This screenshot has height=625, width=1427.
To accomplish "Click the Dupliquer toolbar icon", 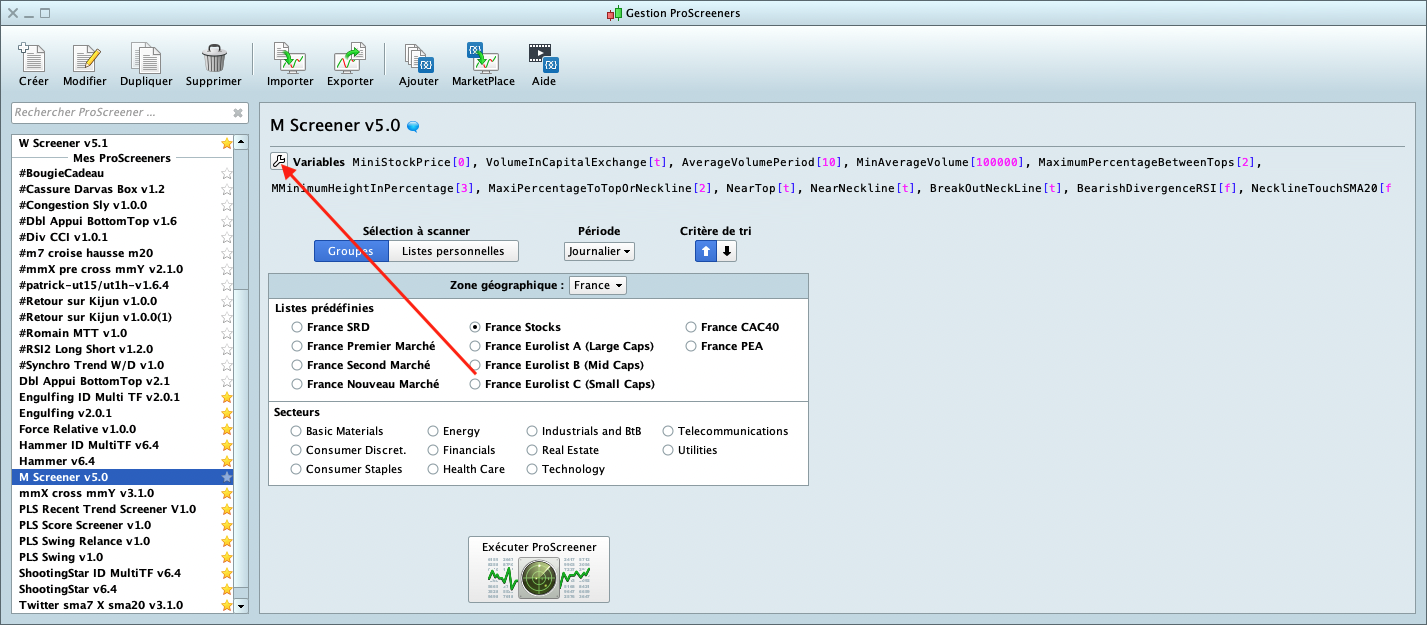I will [146, 59].
